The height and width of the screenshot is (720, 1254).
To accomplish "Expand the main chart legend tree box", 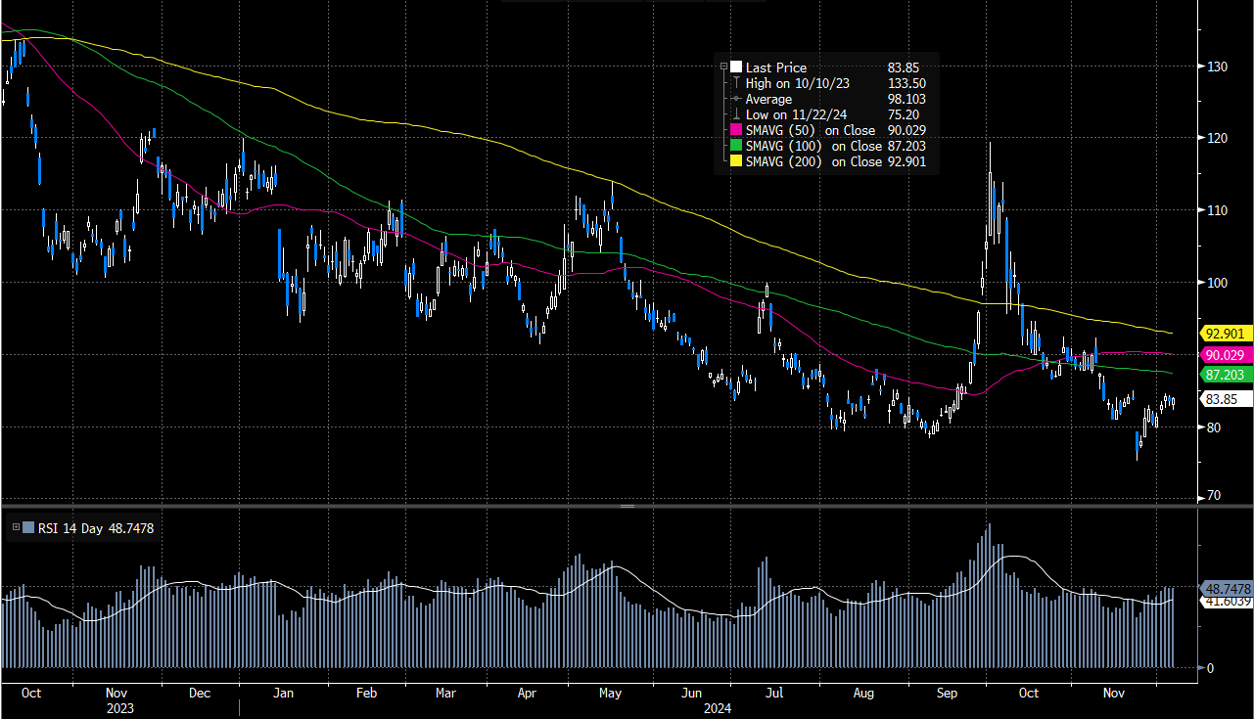I will point(723,67).
